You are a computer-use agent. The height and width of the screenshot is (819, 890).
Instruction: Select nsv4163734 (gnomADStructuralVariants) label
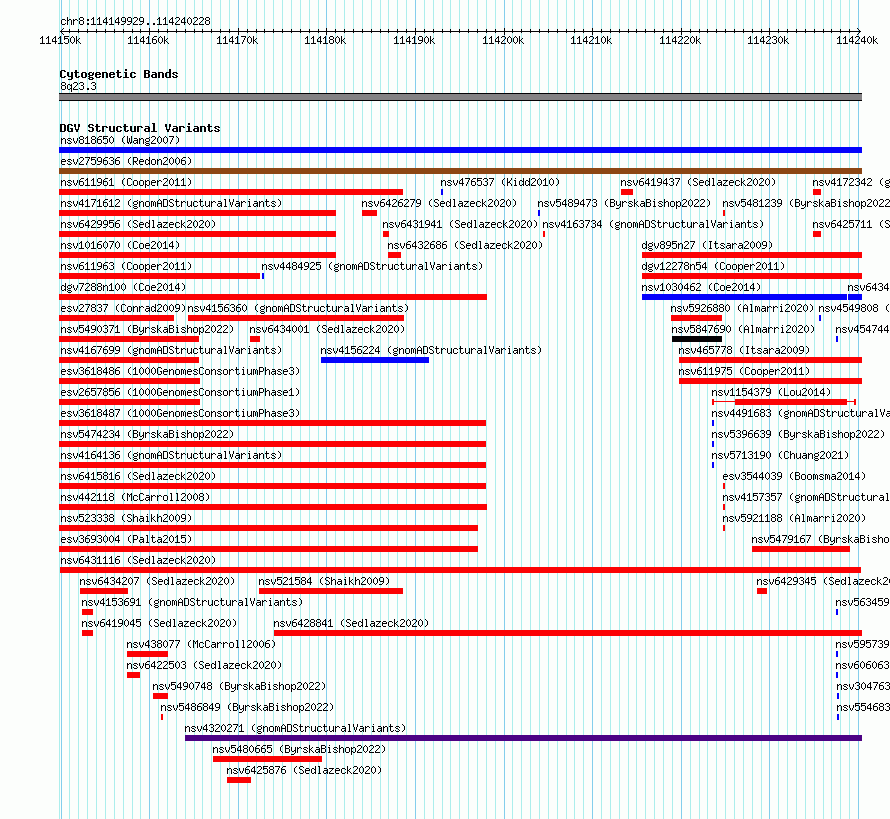coord(653,224)
